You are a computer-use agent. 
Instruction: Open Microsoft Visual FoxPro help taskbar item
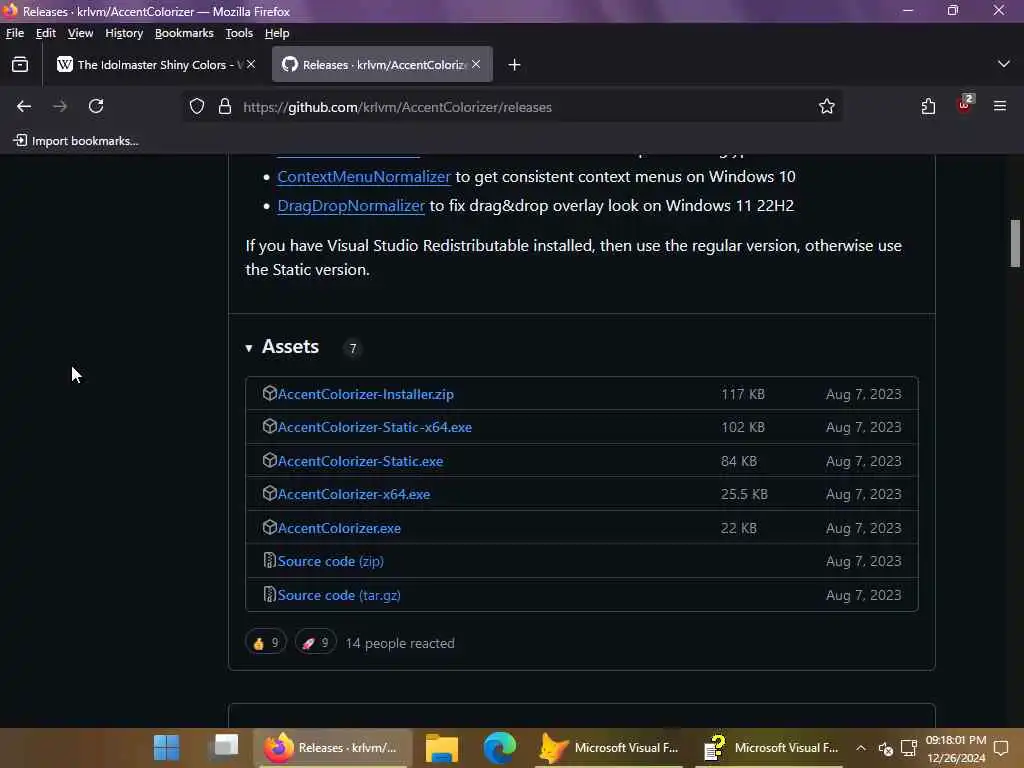pos(769,748)
